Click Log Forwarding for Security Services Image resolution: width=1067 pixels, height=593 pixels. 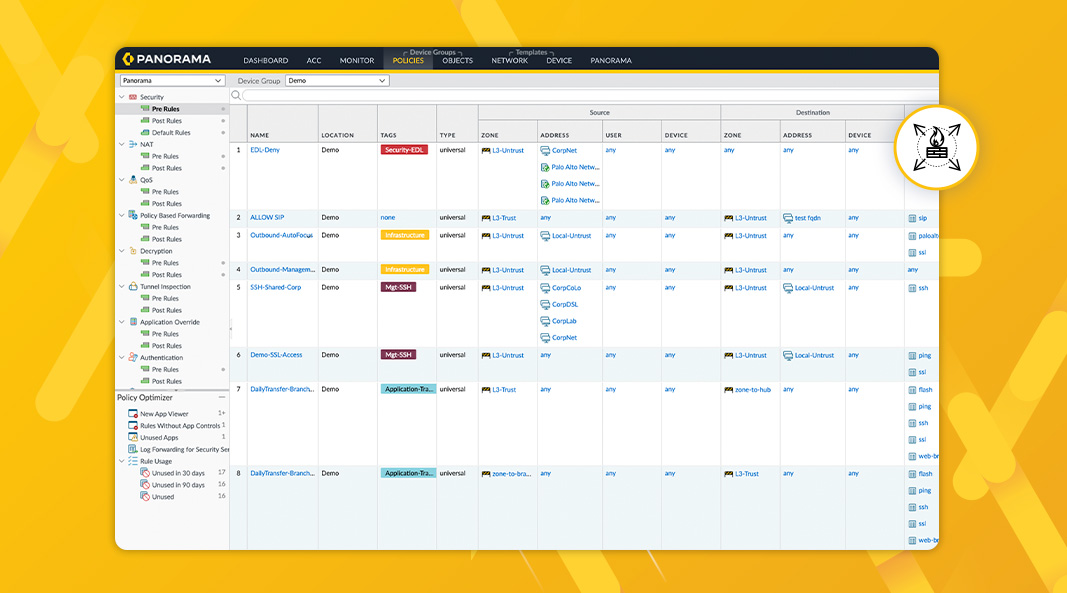tap(178, 449)
